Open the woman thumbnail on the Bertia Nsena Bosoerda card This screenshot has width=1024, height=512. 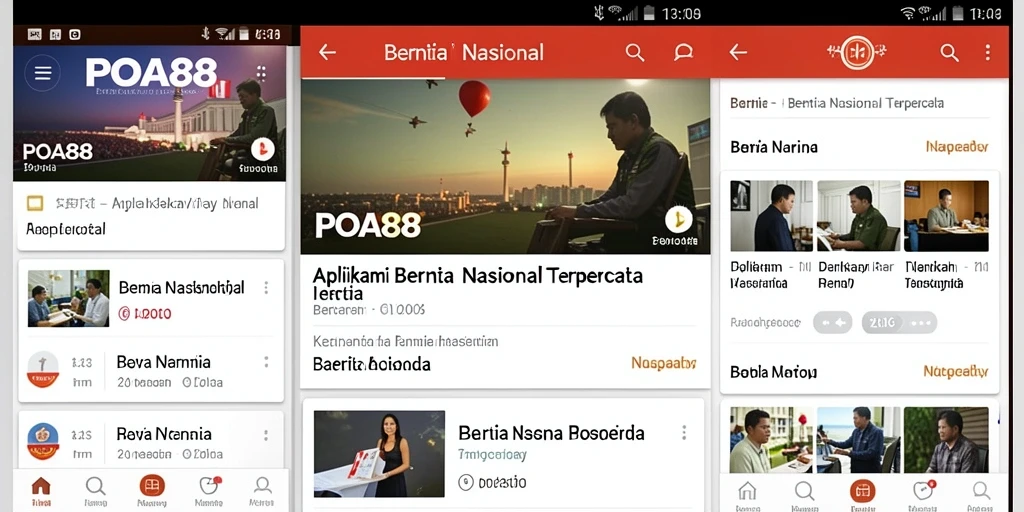(x=379, y=454)
